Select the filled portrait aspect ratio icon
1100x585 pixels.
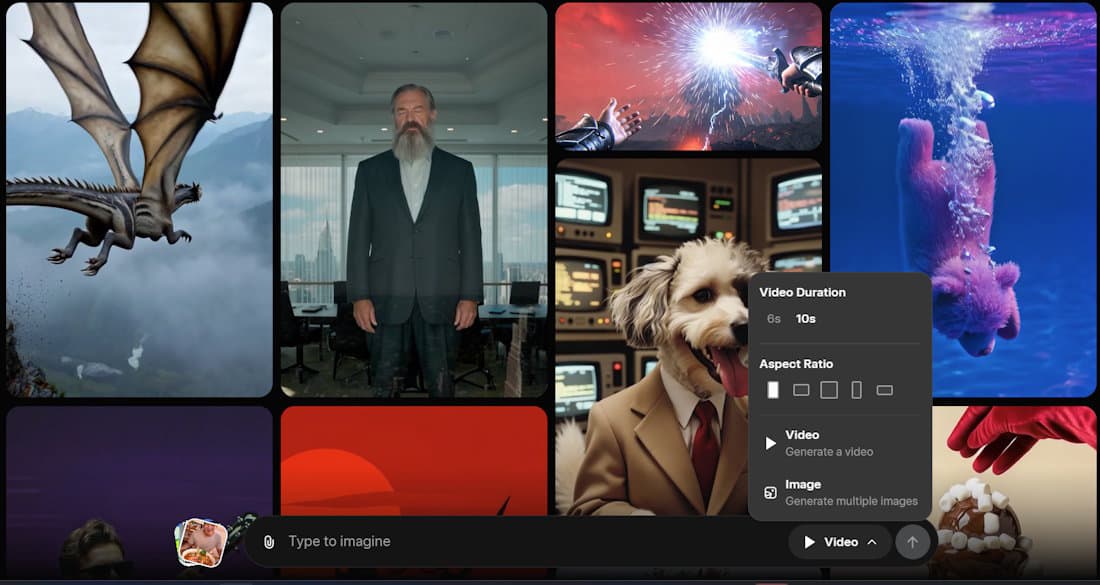tap(773, 390)
